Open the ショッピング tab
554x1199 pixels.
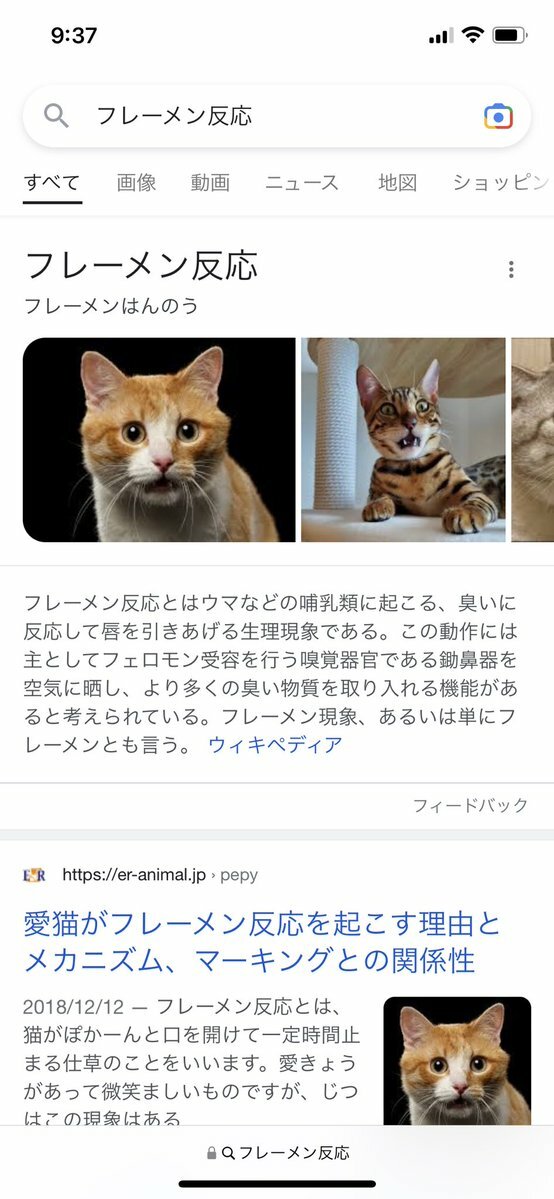pos(501,183)
